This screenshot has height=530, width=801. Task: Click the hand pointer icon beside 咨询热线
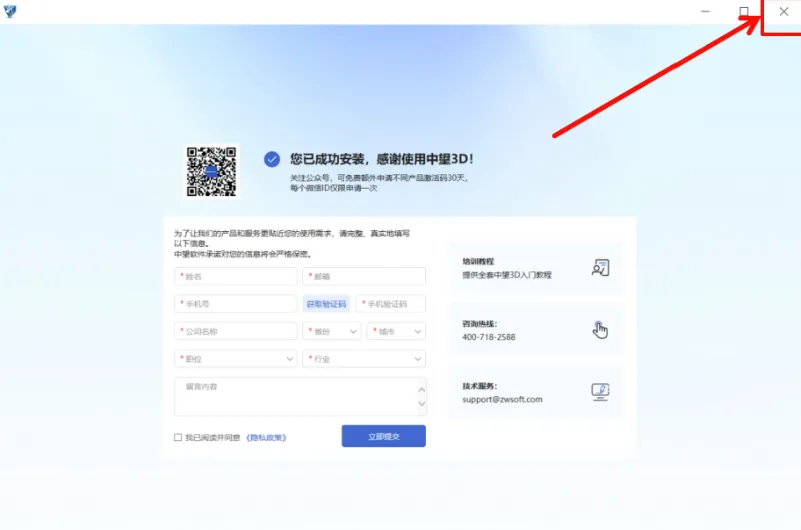pos(600,330)
